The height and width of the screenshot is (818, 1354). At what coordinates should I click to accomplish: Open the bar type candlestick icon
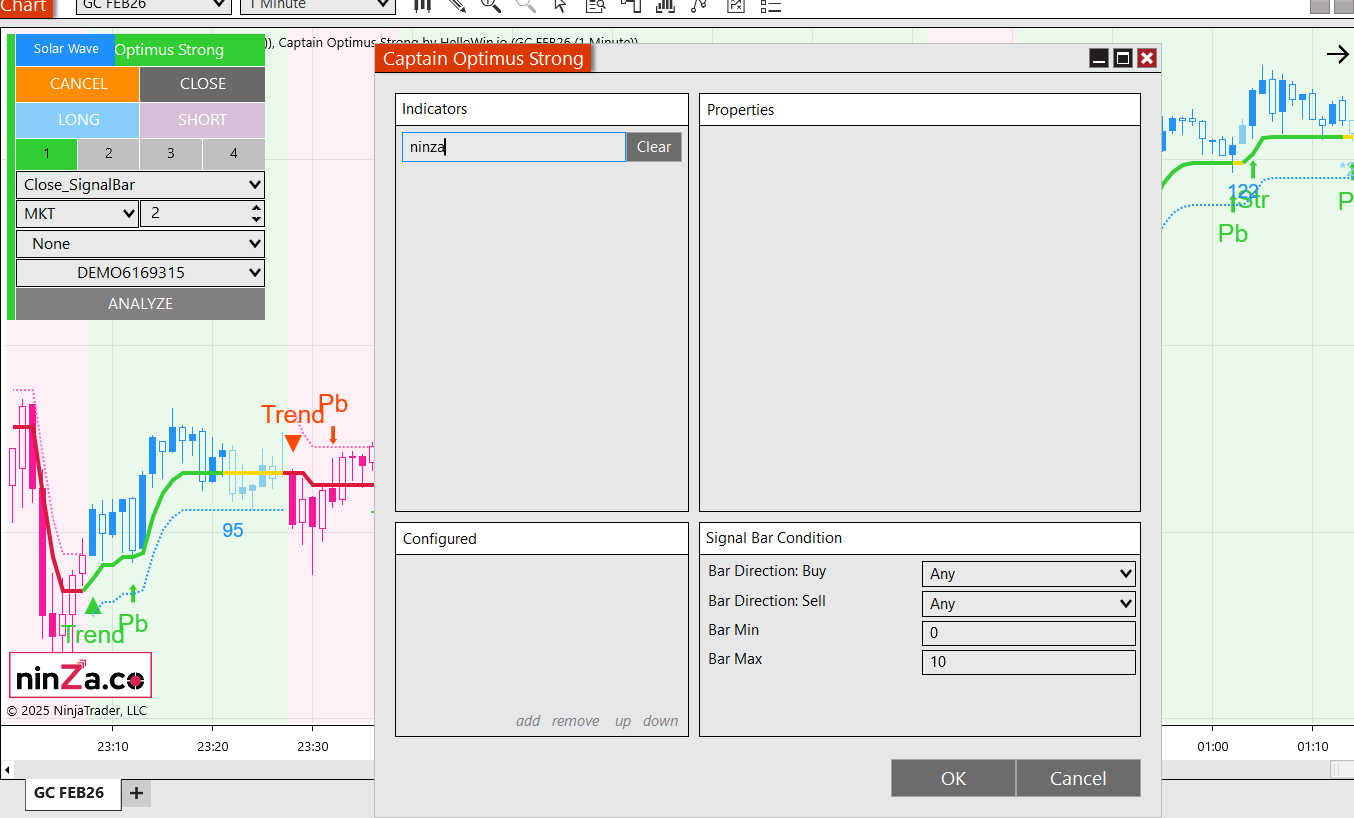pyautogui.click(x=423, y=5)
